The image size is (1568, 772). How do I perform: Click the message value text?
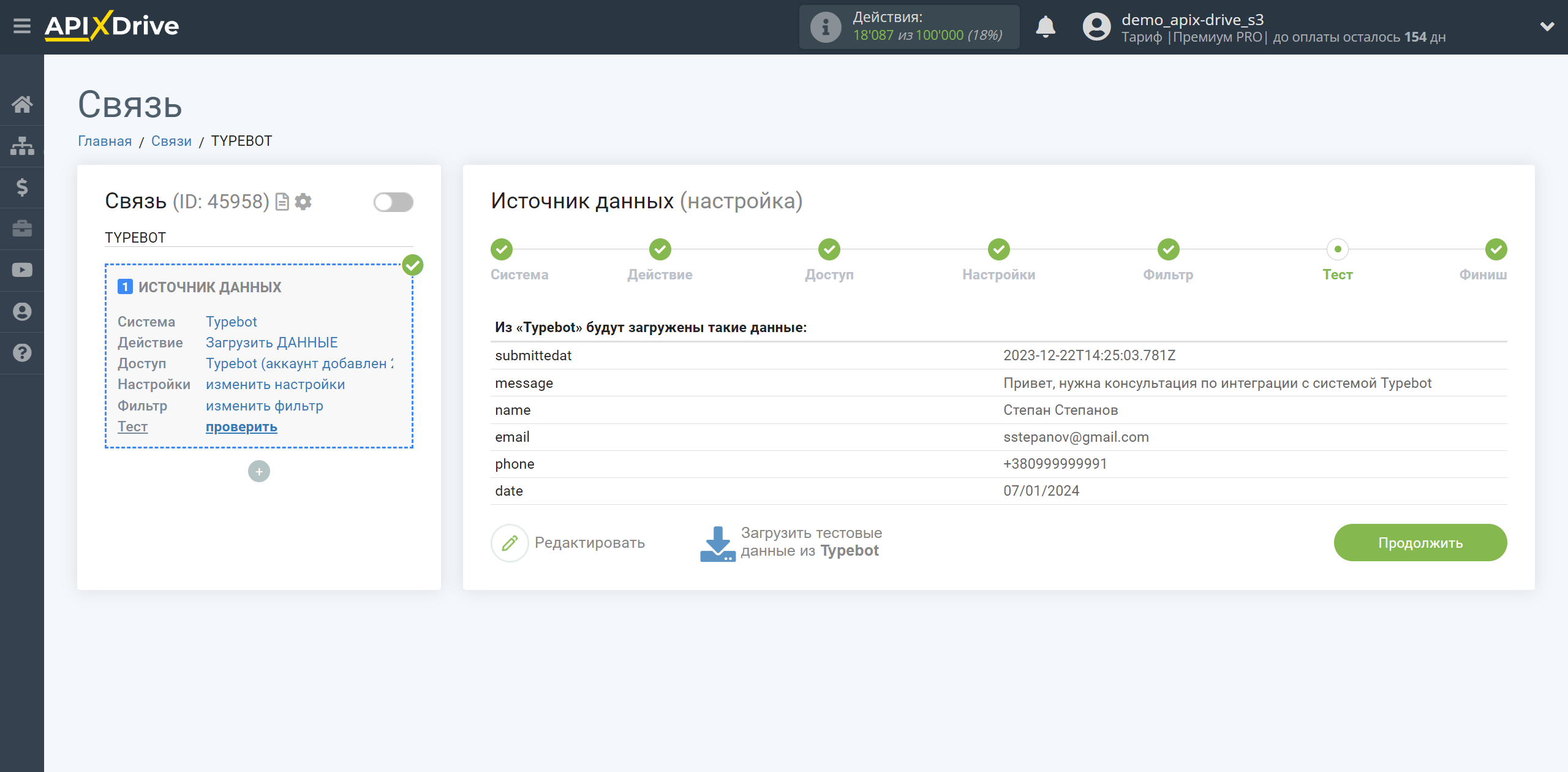pos(1217,383)
